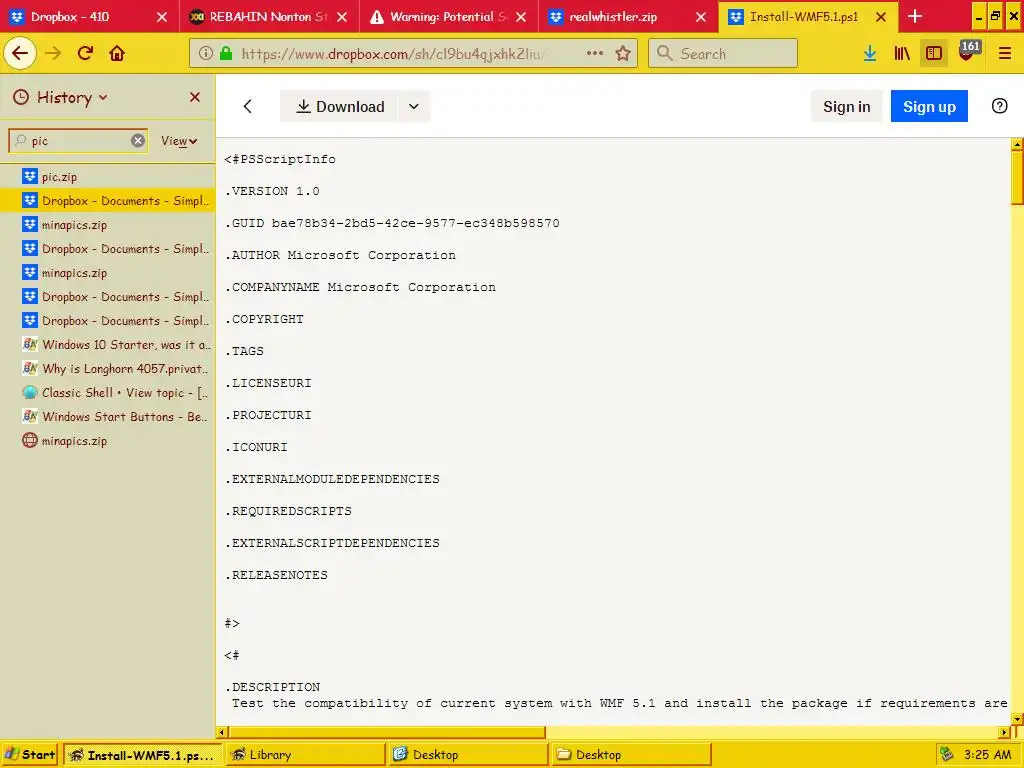
Task: Open 'Windows Start Buttons - Be..' entry
Action: [108, 417]
